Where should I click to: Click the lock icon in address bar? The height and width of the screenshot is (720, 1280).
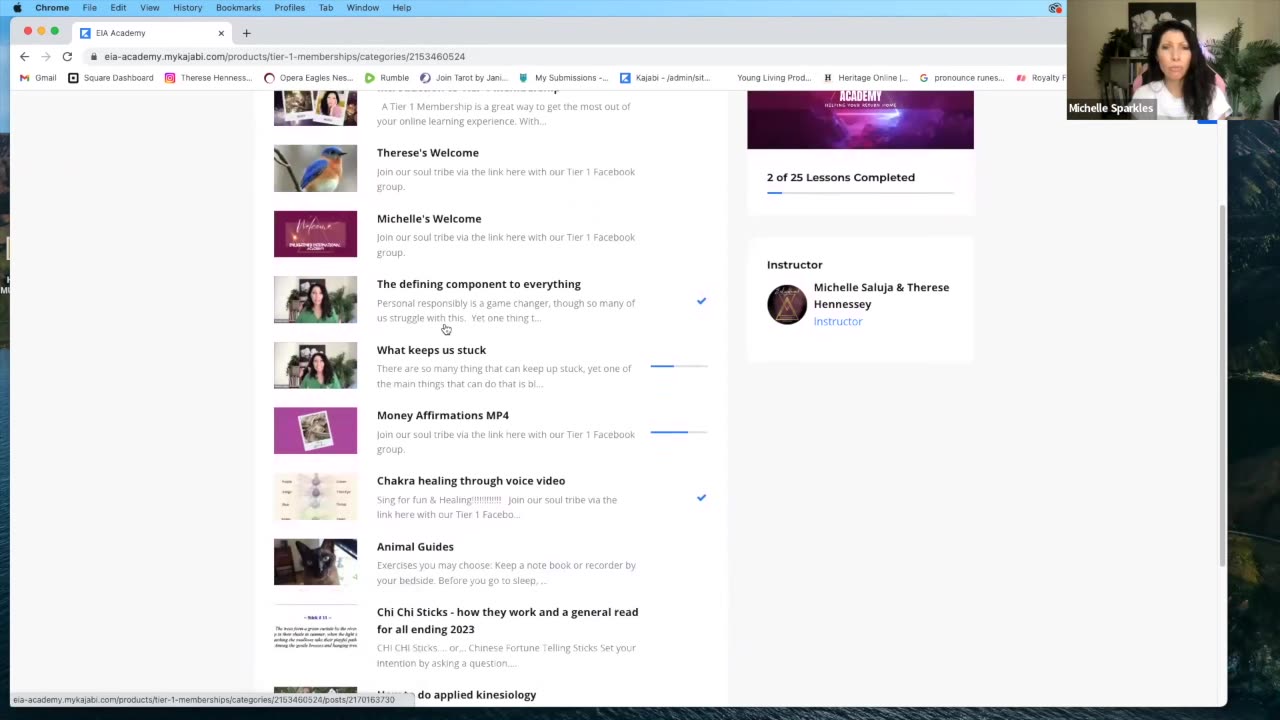(95, 57)
